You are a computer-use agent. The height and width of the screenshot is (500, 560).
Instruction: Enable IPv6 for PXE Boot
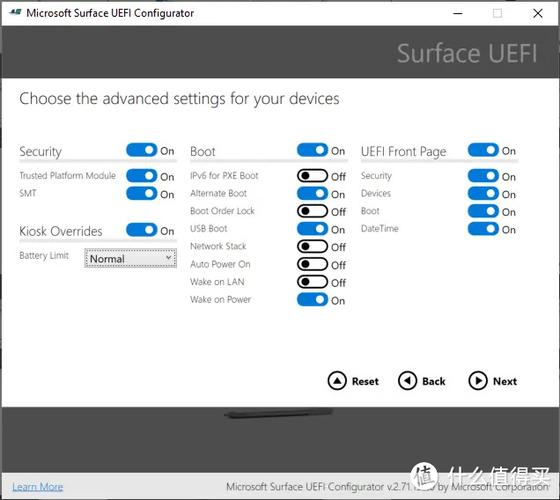(312, 176)
